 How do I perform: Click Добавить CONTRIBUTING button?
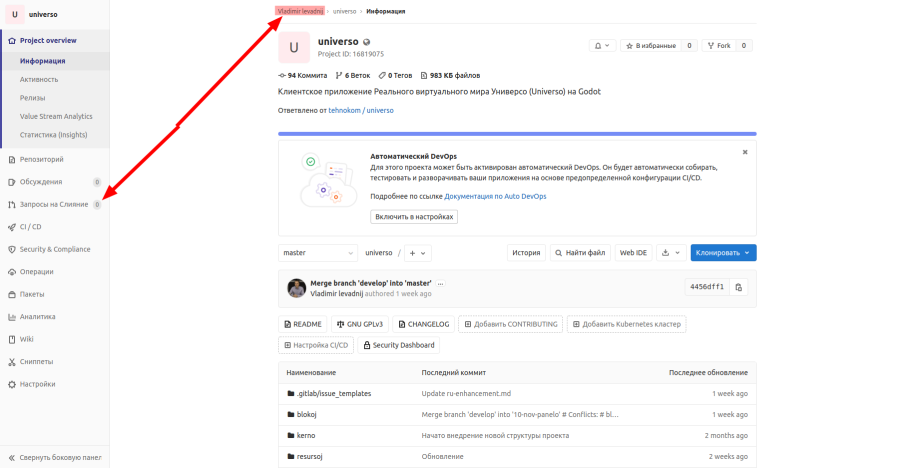pyautogui.click(x=510, y=324)
